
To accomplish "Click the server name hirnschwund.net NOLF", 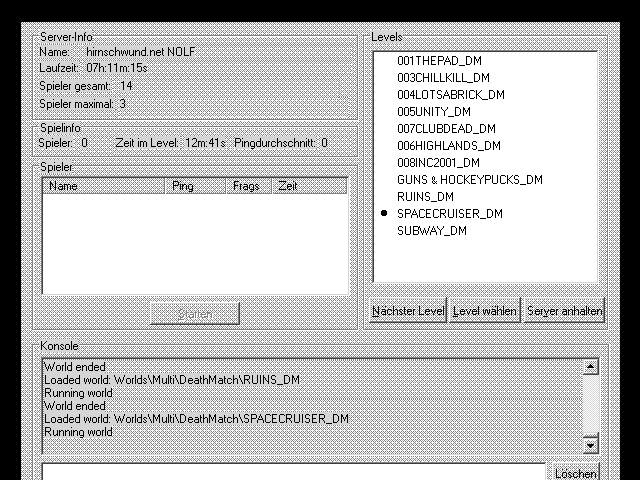I will coord(141,52).
